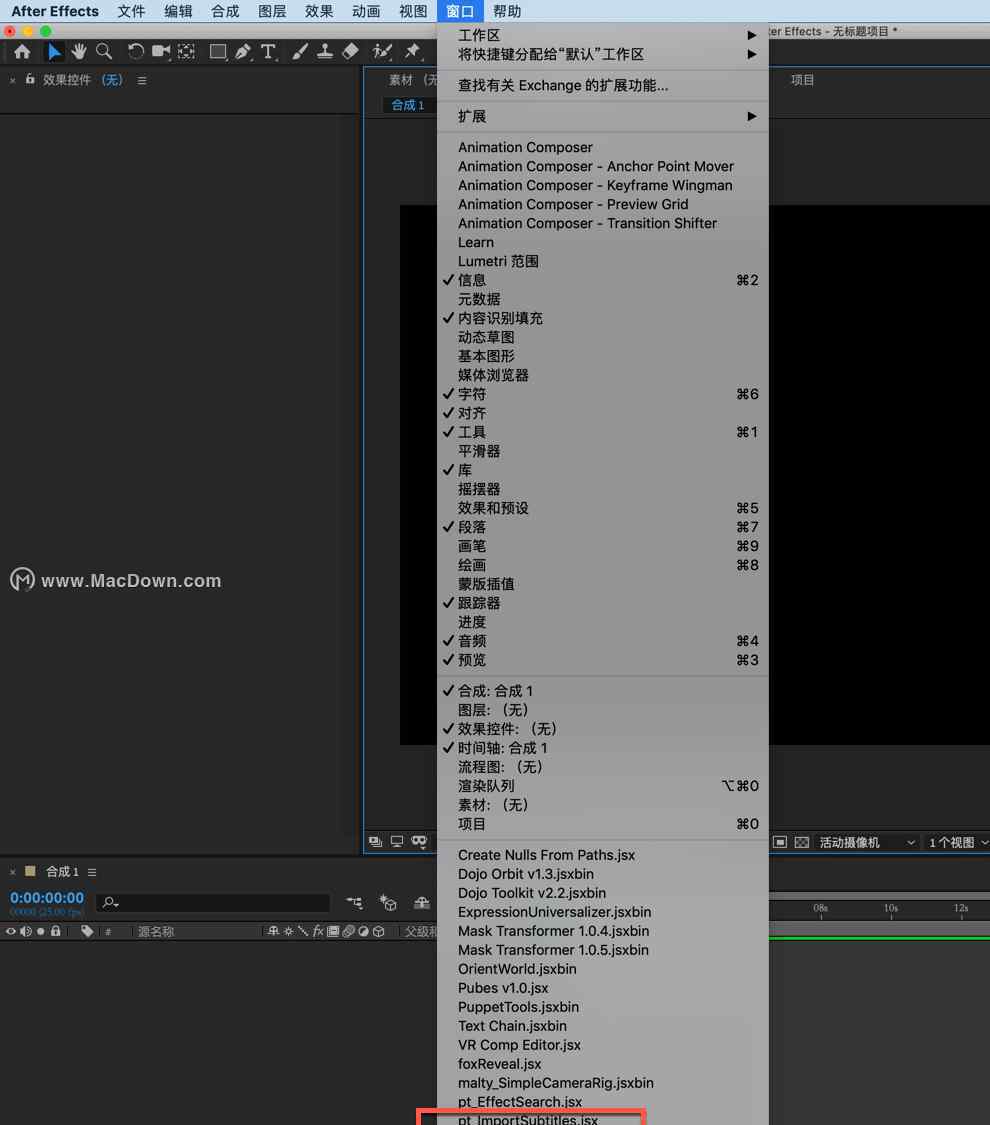Run the VR Comp Editor.jsx script
Image resolution: width=990 pixels, height=1125 pixels.
point(603,1045)
